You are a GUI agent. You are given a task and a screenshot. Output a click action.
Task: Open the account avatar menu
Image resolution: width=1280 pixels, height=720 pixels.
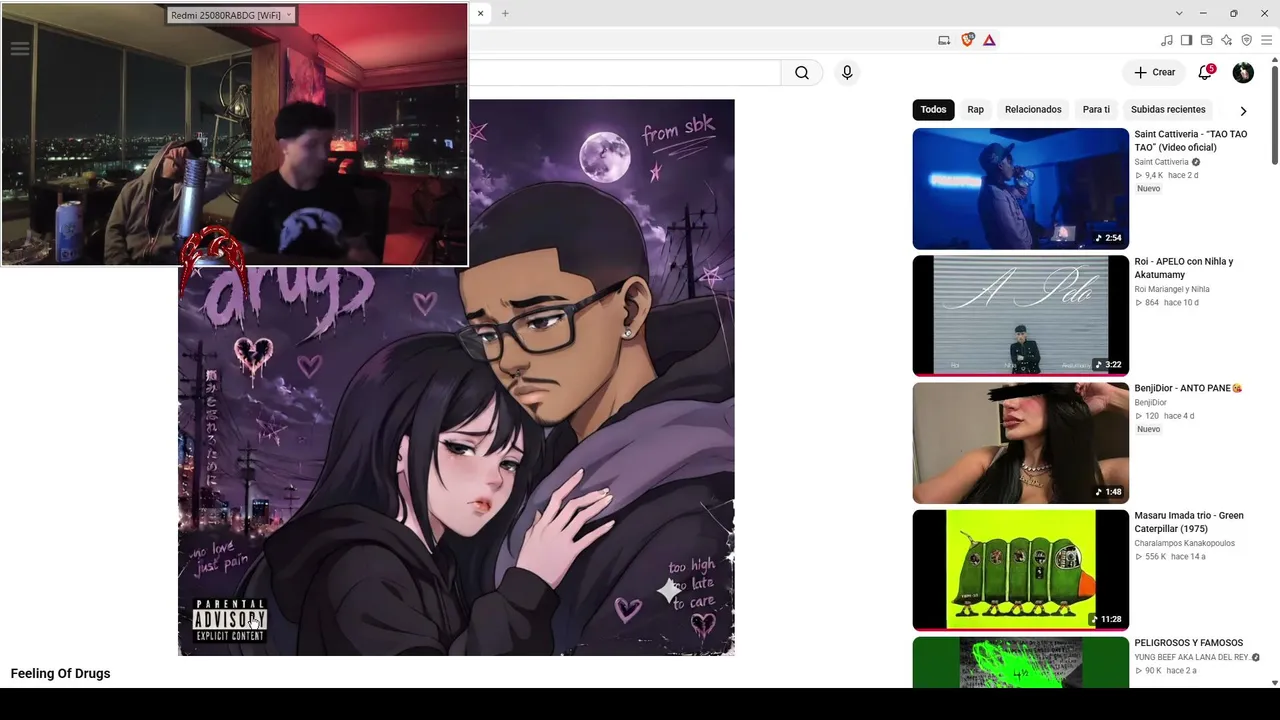point(1243,73)
